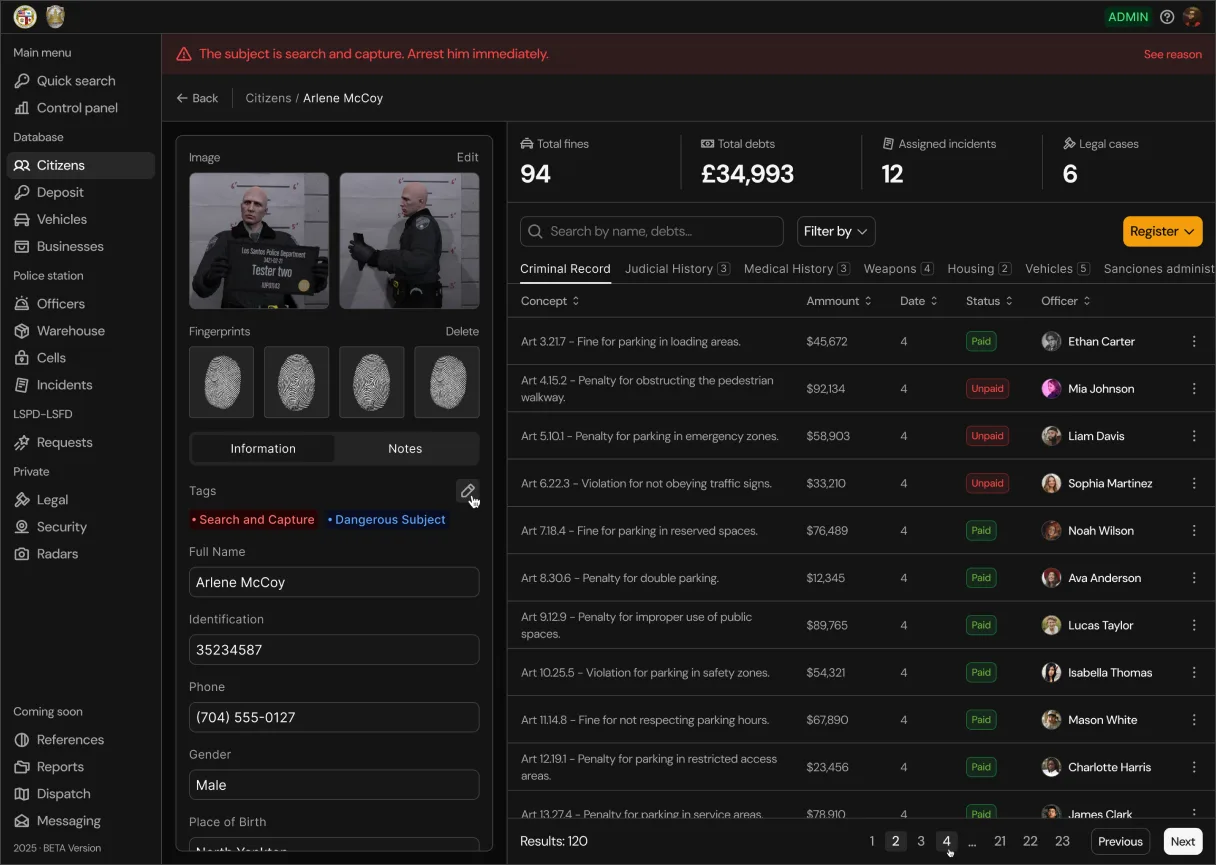The height and width of the screenshot is (865, 1216).
Task: Click the See reason link
Action: coord(1173,54)
